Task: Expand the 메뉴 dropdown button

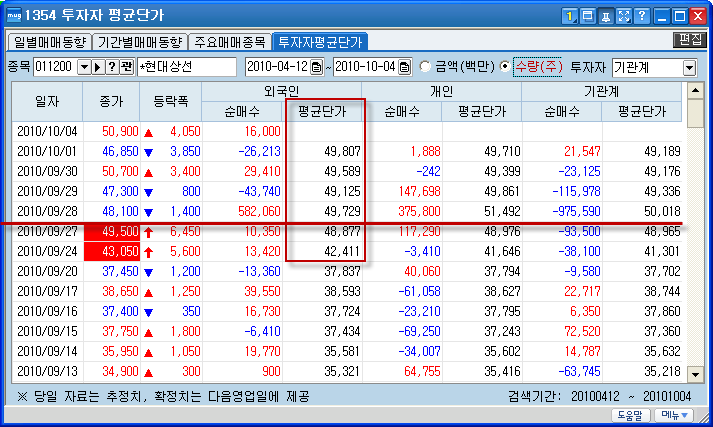Action: (674, 415)
